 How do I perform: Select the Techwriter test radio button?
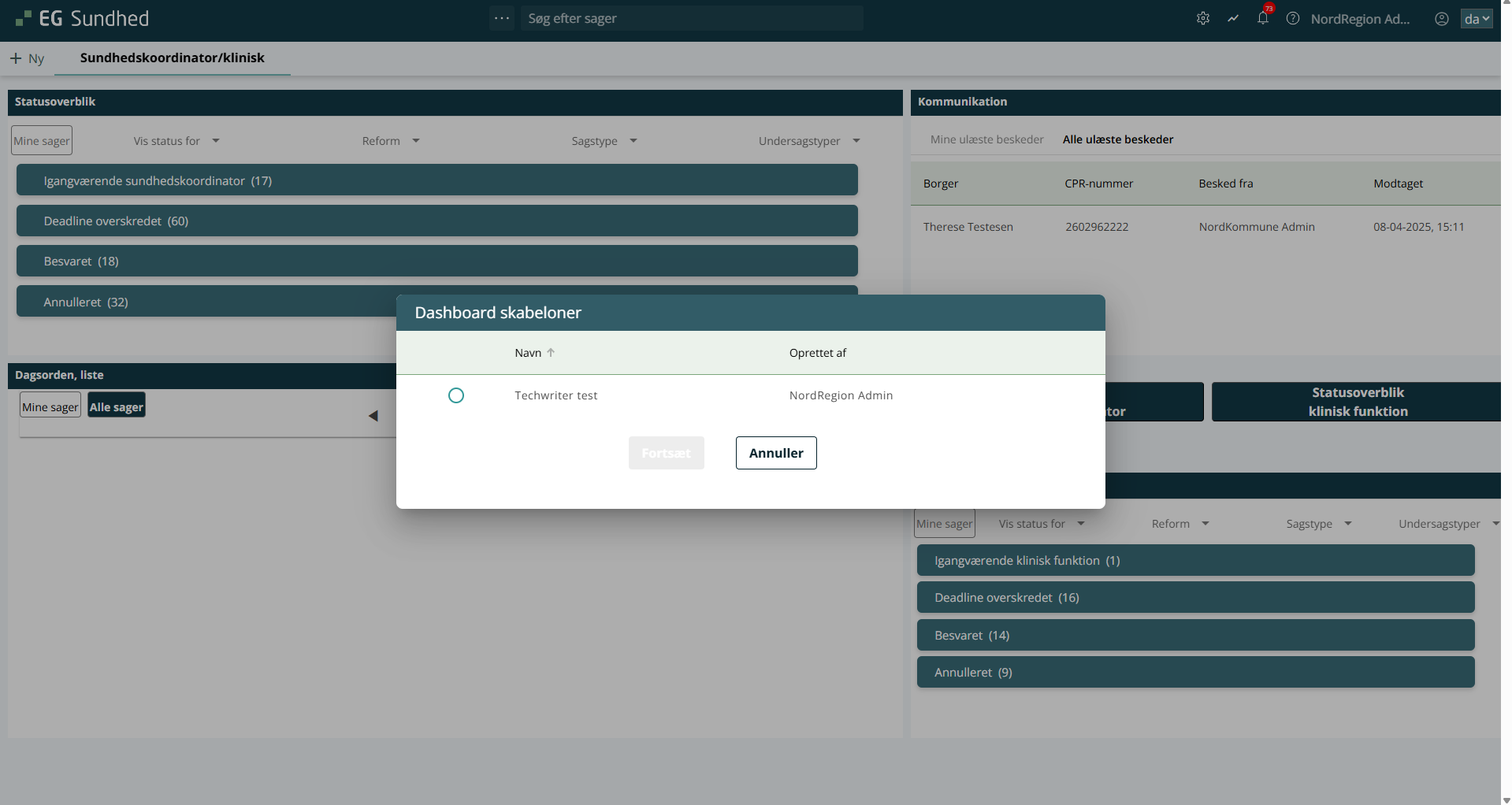click(456, 395)
